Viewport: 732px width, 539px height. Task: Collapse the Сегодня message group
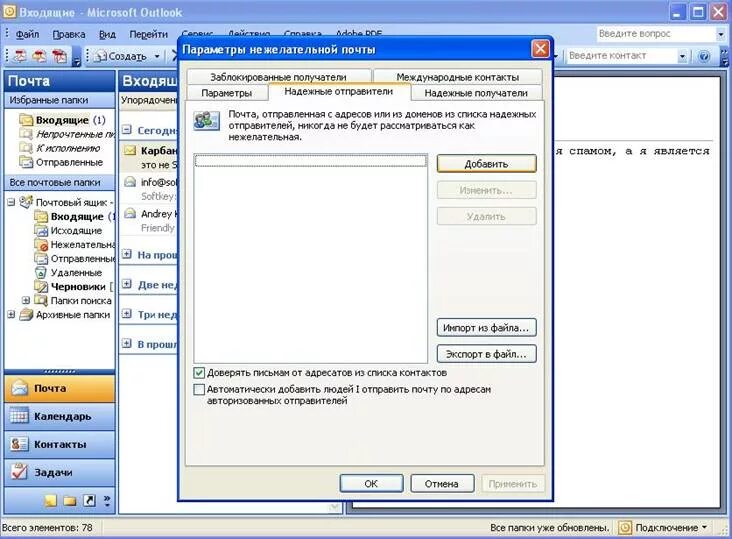[x=127, y=130]
